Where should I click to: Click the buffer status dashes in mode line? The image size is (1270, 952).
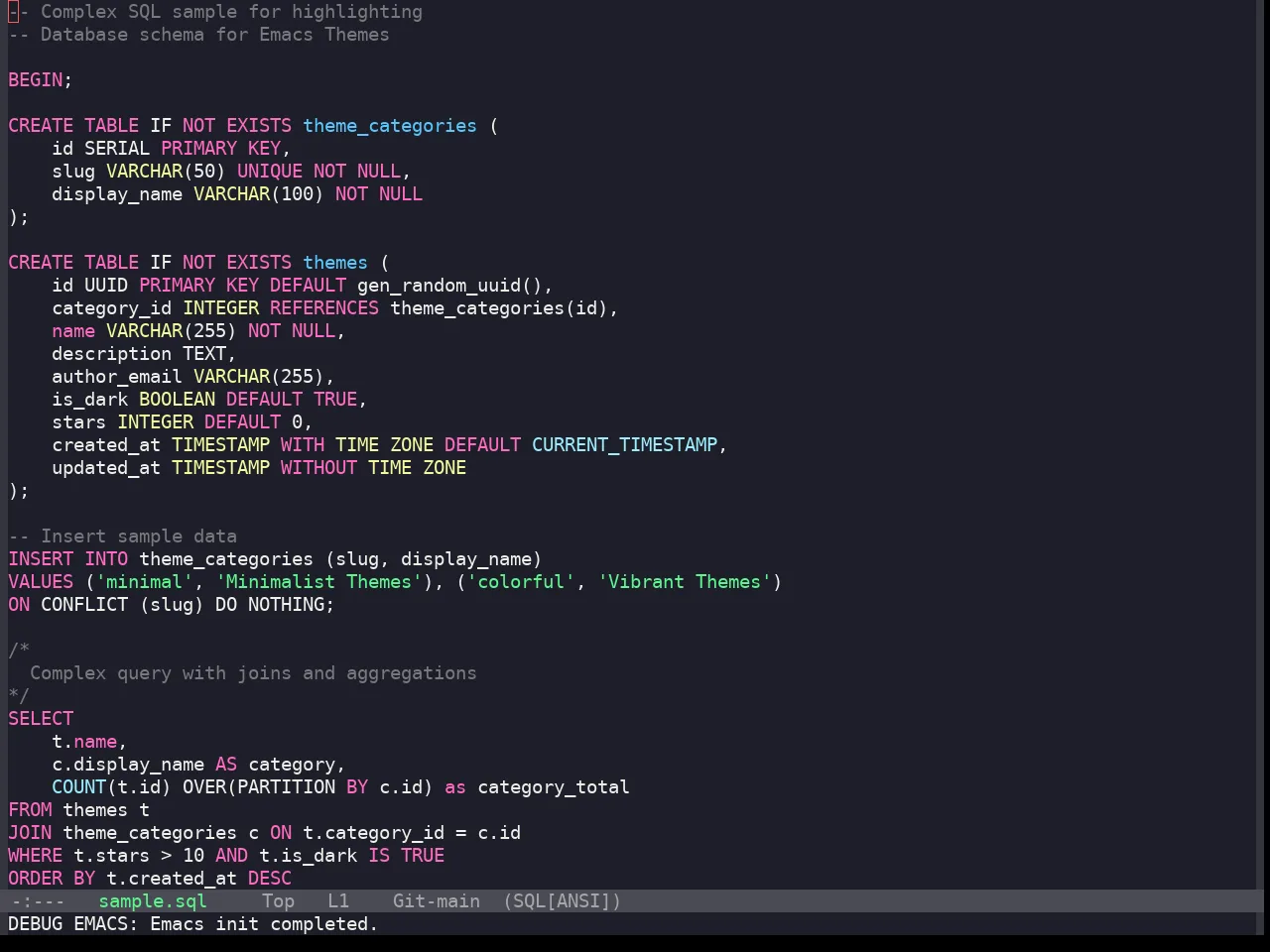click(38, 901)
